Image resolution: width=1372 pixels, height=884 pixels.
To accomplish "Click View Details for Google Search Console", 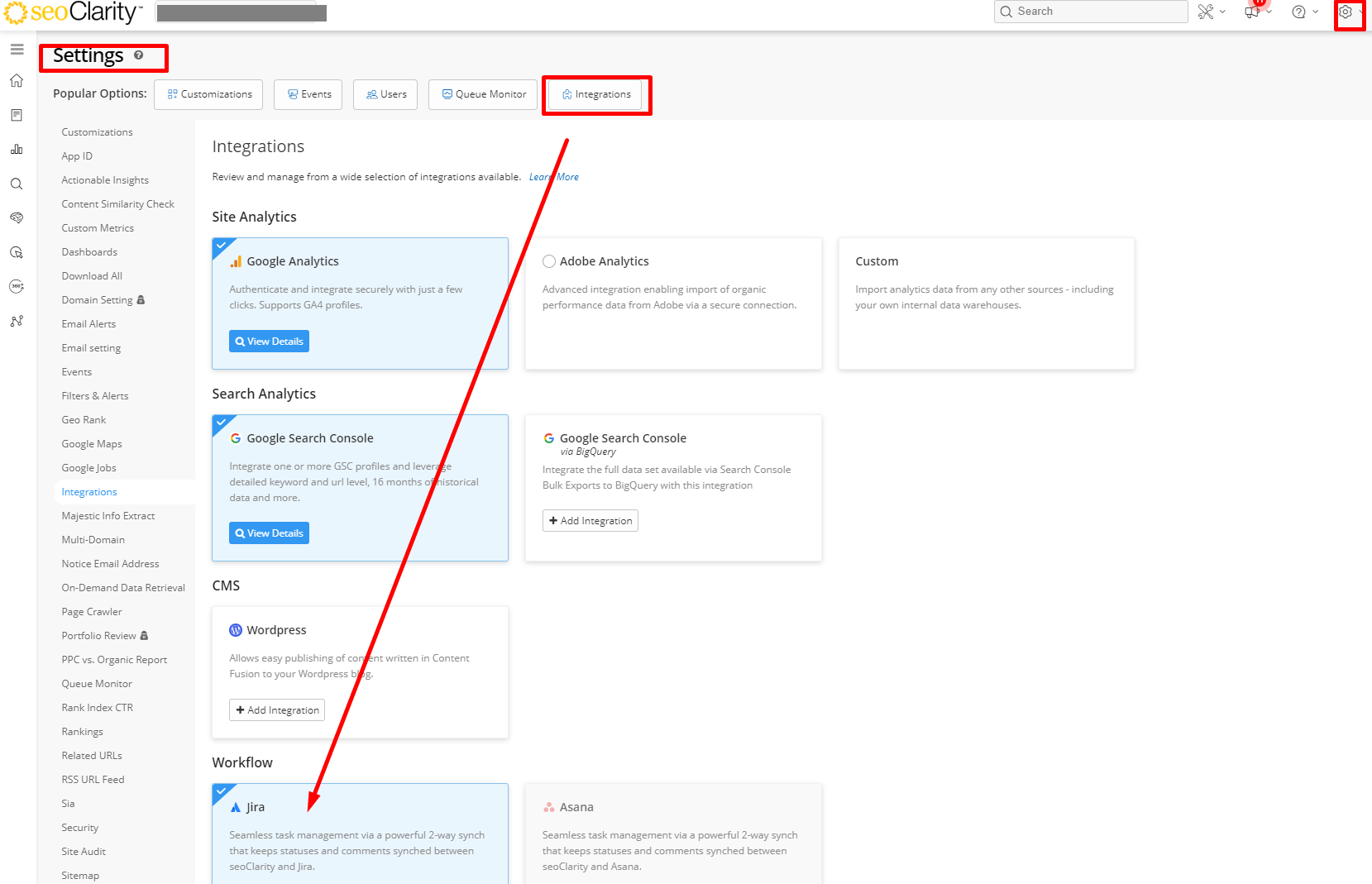I will click(x=269, y=533).
